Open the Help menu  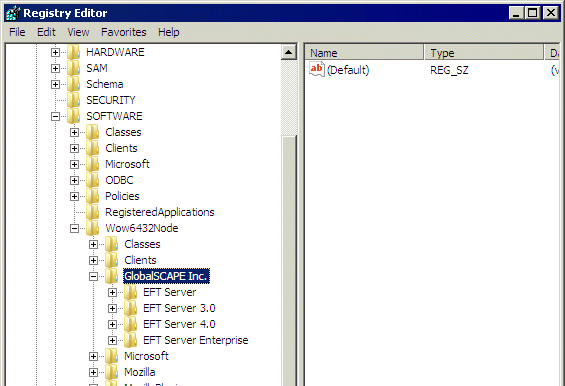(168, 32)
